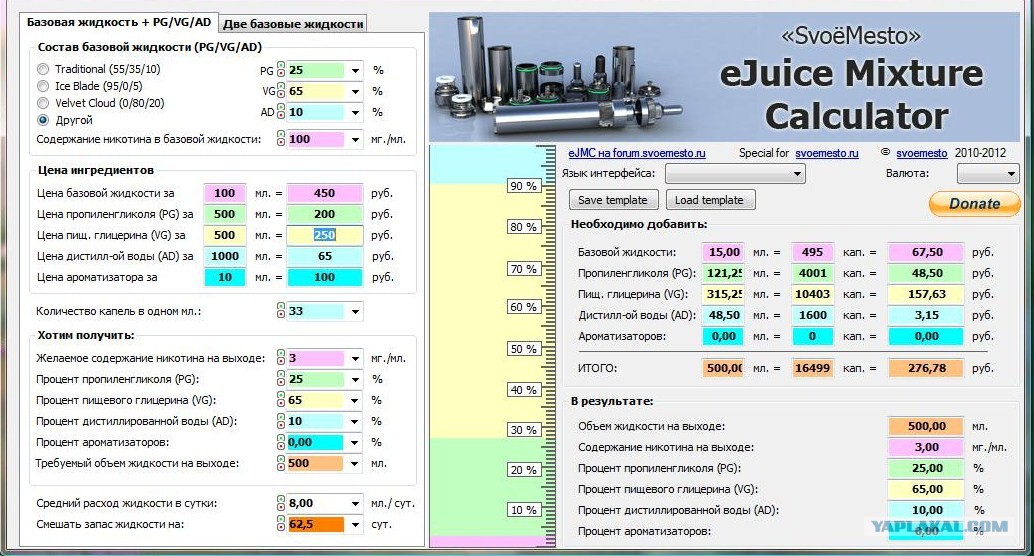
Task: Increase drops per ml with green stepper
Action: 281,307
